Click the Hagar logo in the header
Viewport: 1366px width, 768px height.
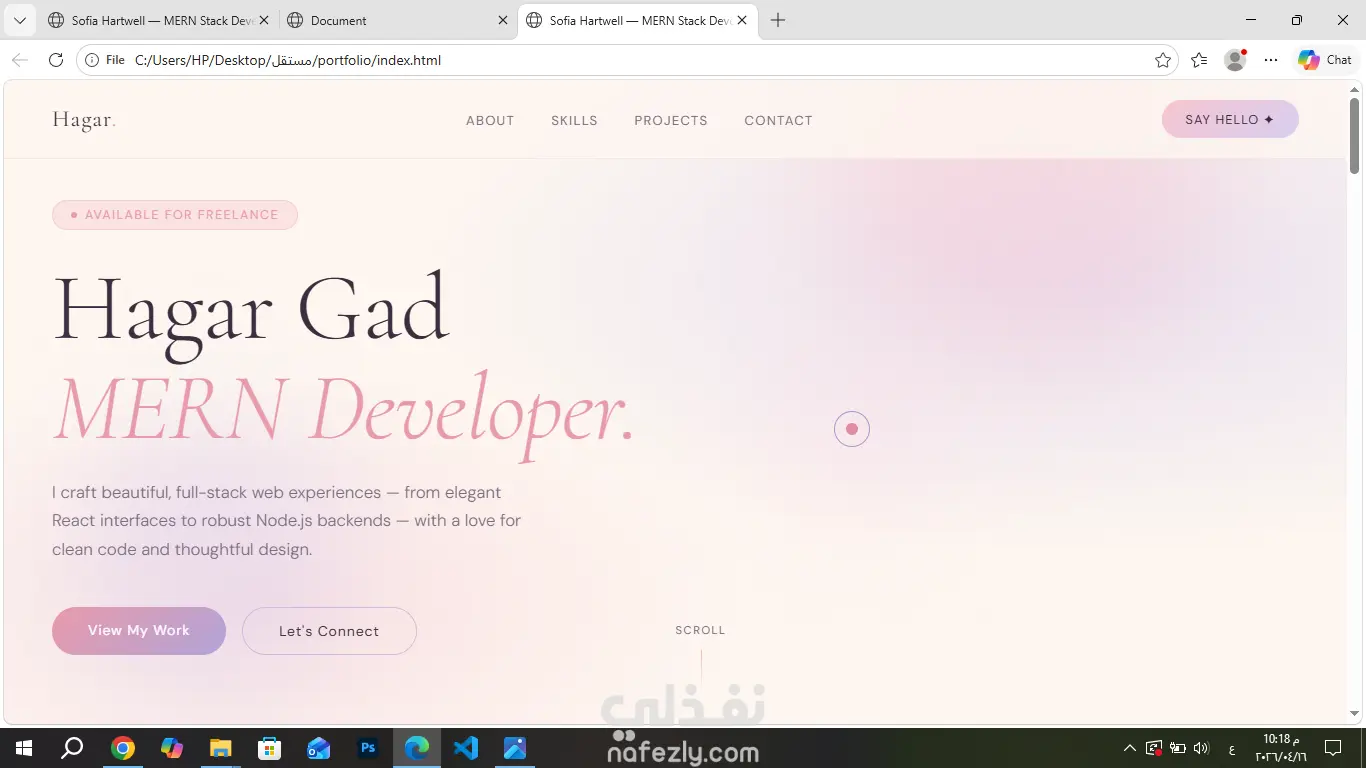click(84, 120)
